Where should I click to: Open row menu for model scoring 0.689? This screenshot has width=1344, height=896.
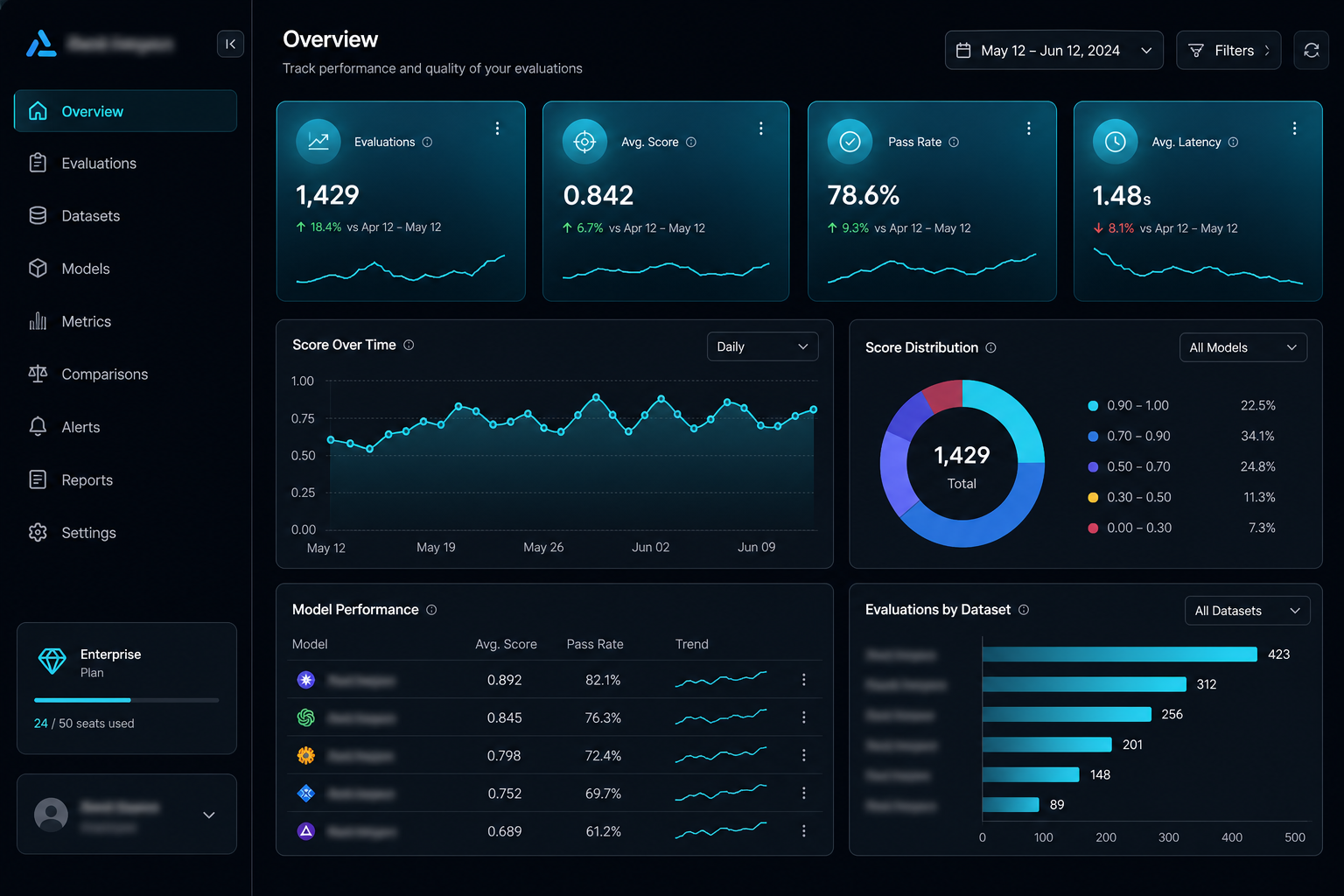tap(803, 831)
